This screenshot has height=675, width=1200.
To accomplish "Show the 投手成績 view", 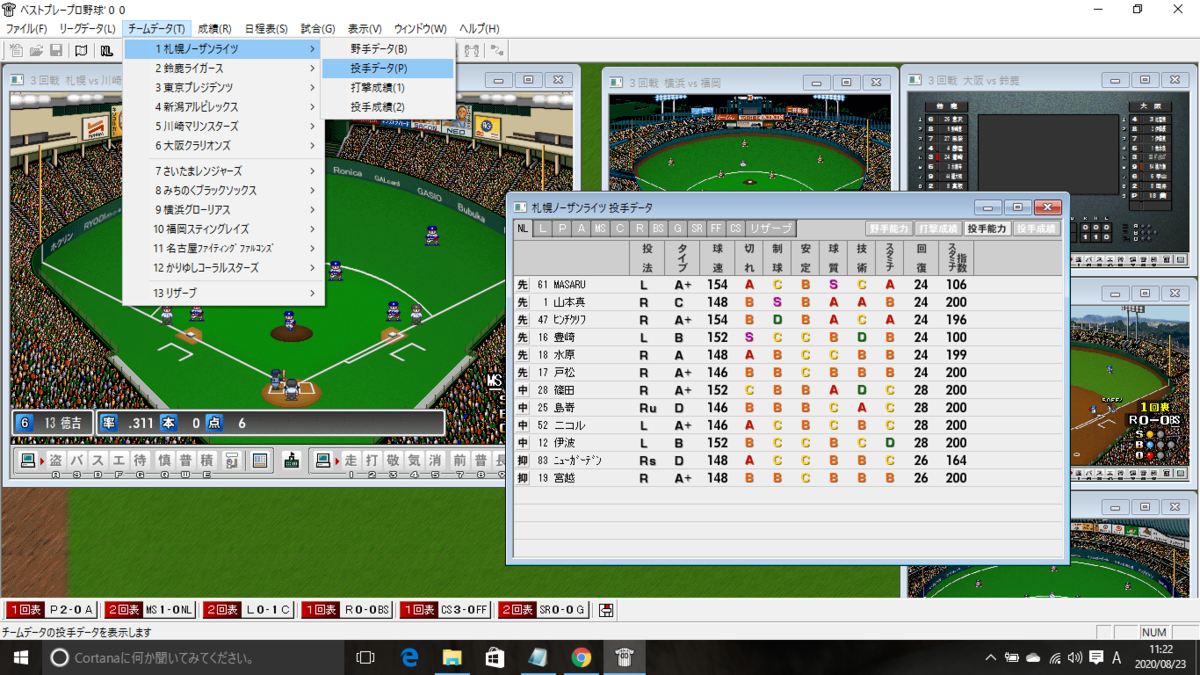I will pos(1037,229).
